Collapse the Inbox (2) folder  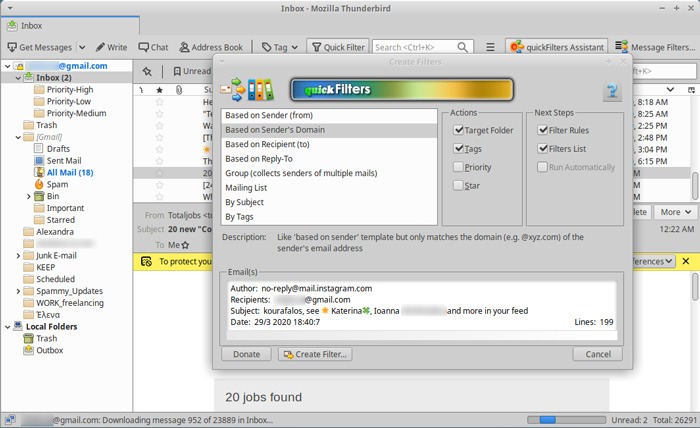pos(18,78)
